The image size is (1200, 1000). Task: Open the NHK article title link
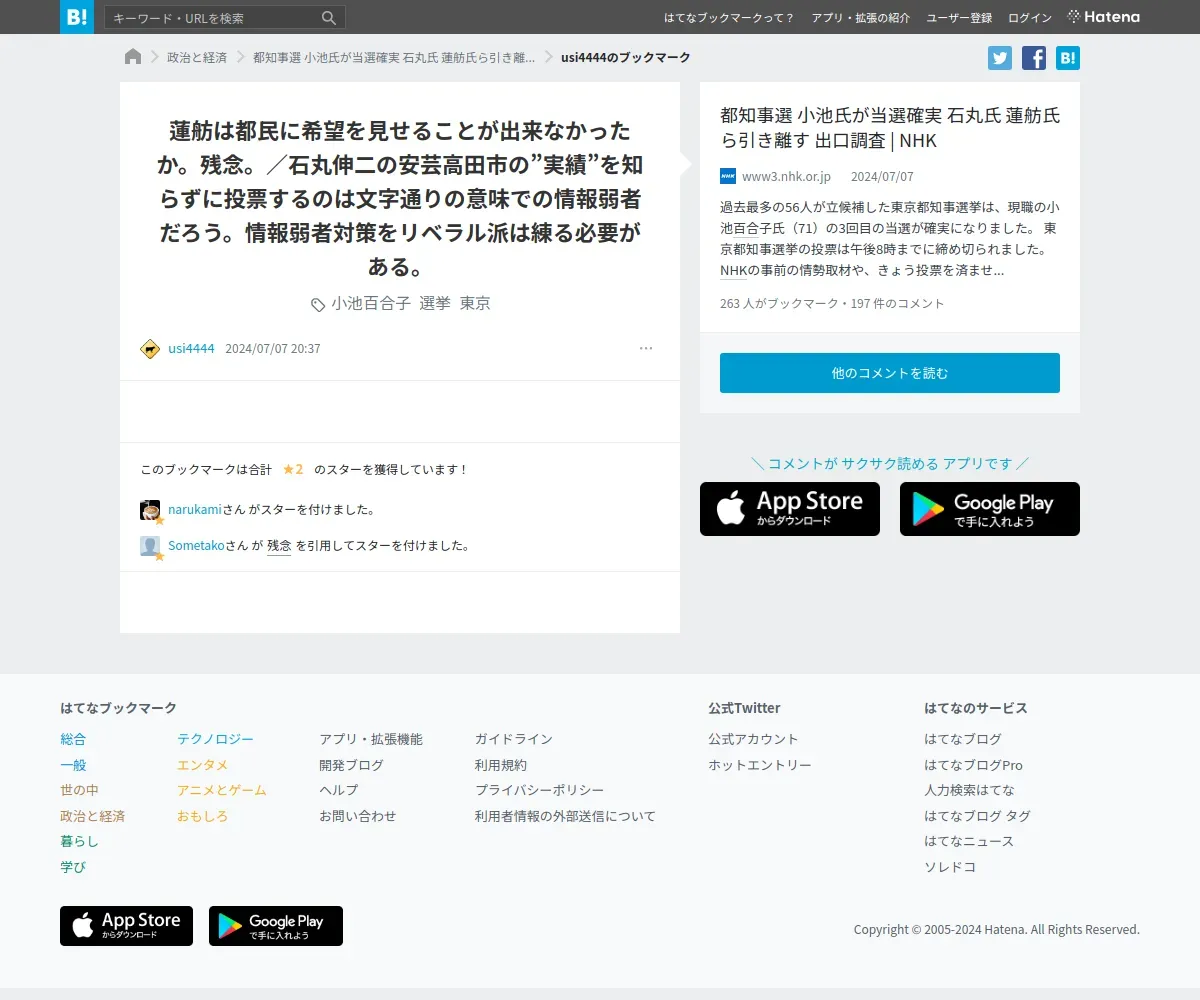pos(890,128)
